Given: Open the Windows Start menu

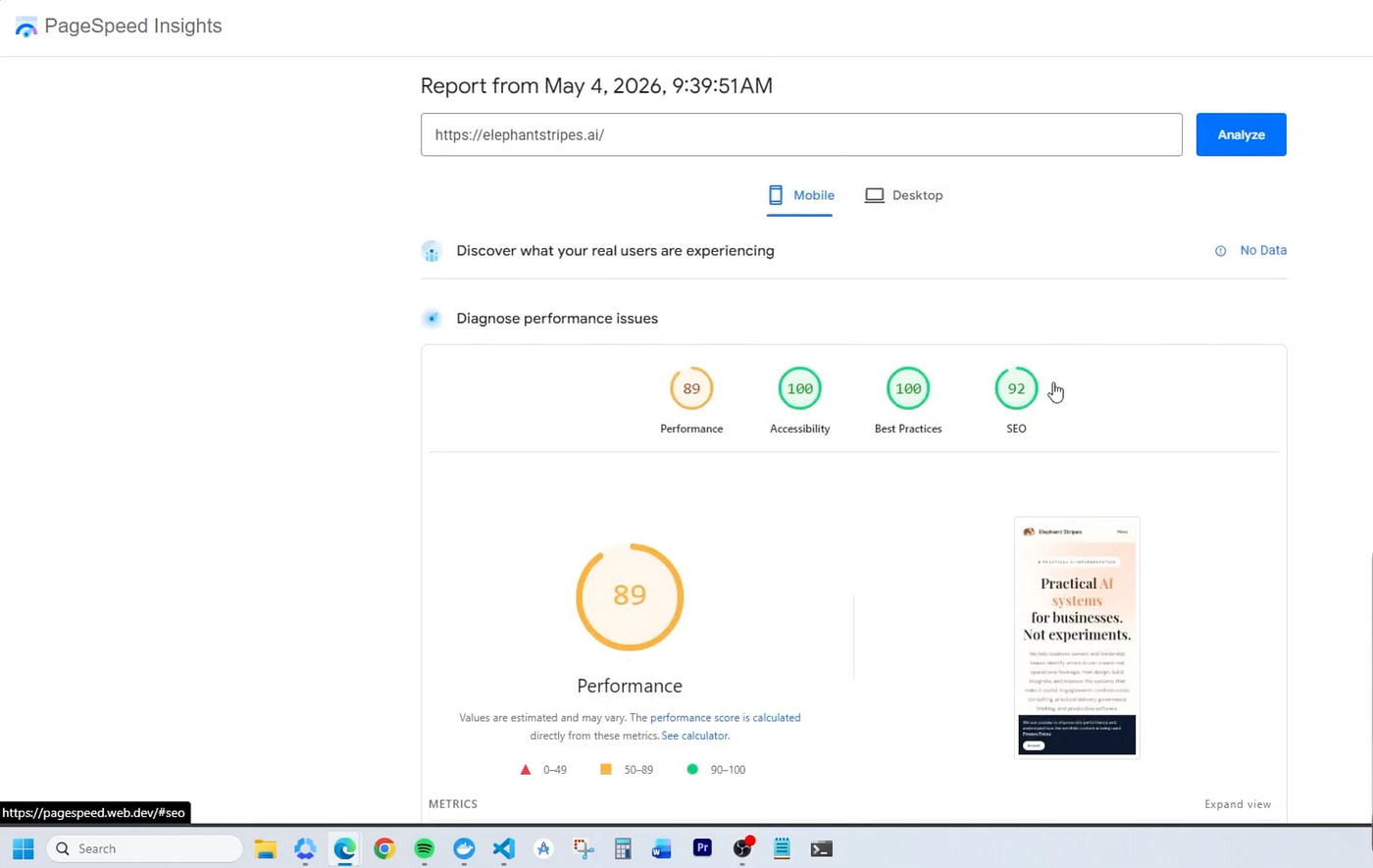Looking at the screenshot, I should point(24,848).
